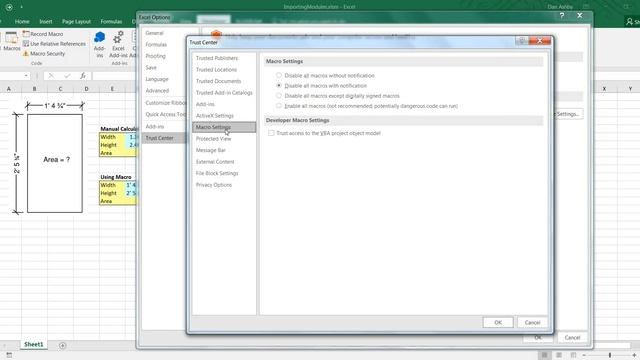Open Trusted Locations section
Screen dimensions: 640x360
(x=216, y=70)
